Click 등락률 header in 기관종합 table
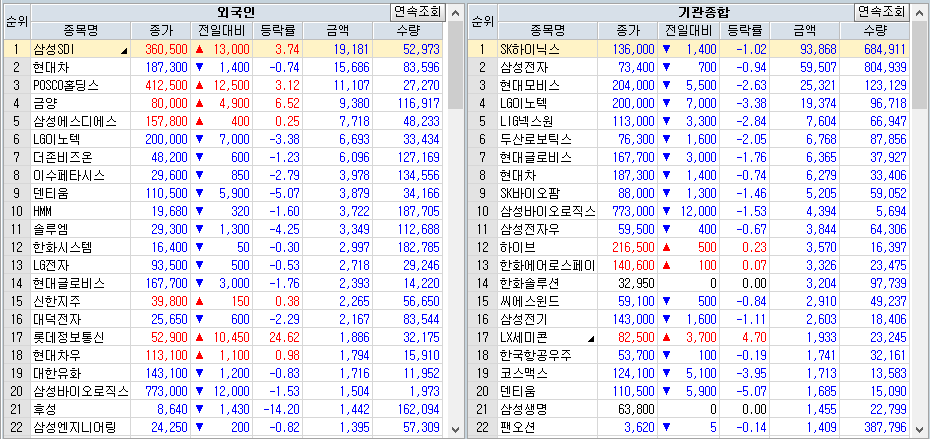The height and width of the screenshot is (439, 930). pyautogui.click(x=745, y=31)
